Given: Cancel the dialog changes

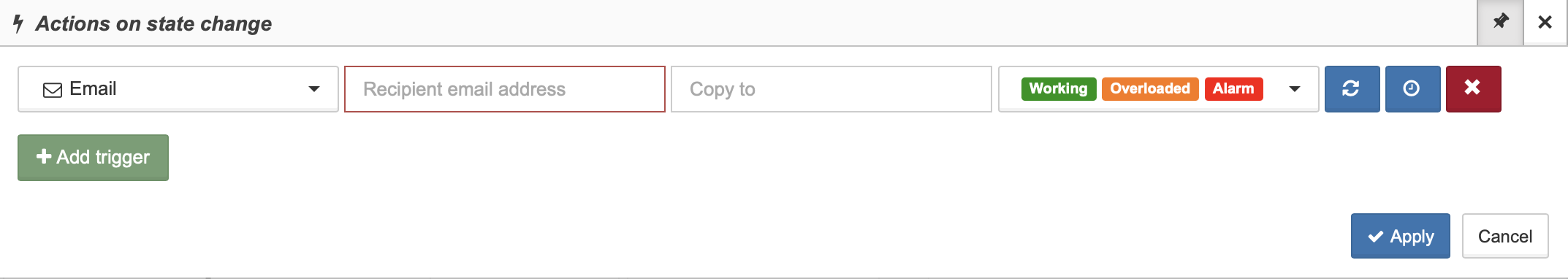Looking at the screenshot, I should tap(1505, 236).
